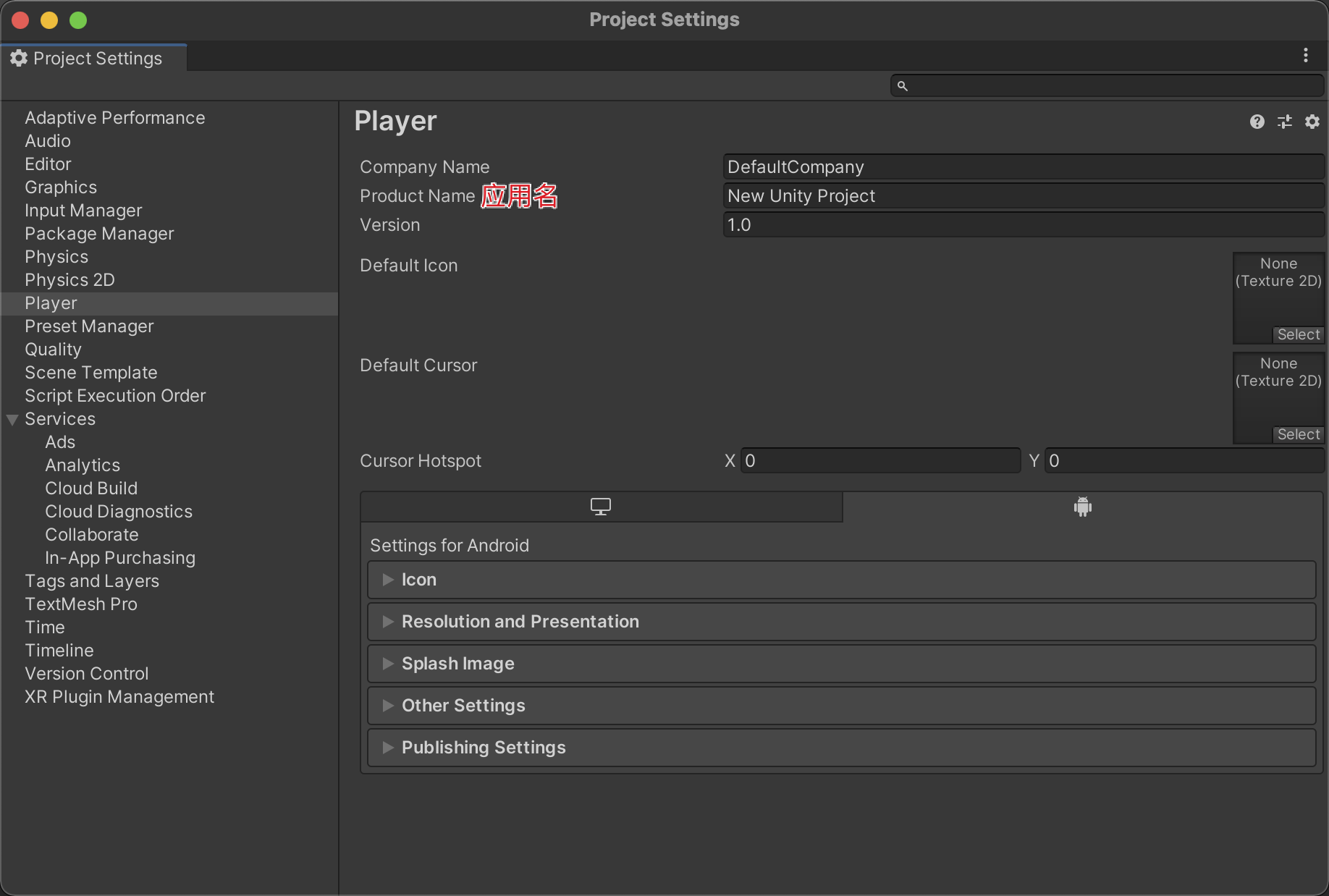Focus the Product Name field
The image size is (1329, 896).
(1024, 196)
